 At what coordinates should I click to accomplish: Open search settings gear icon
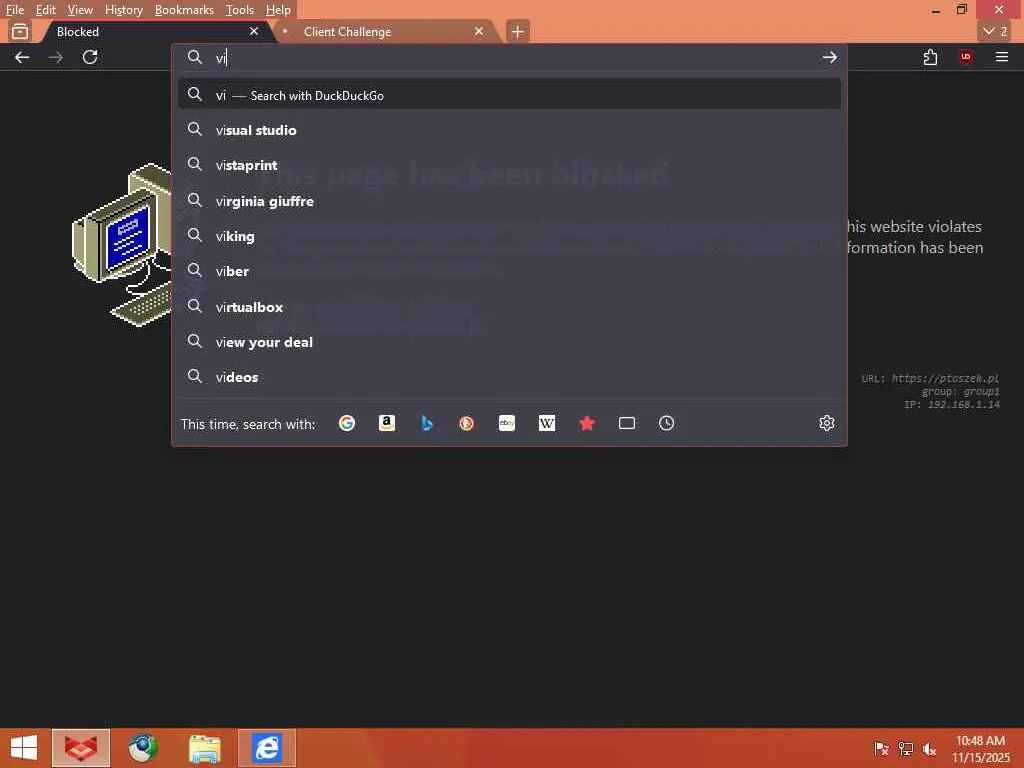(x=827, y=423)
